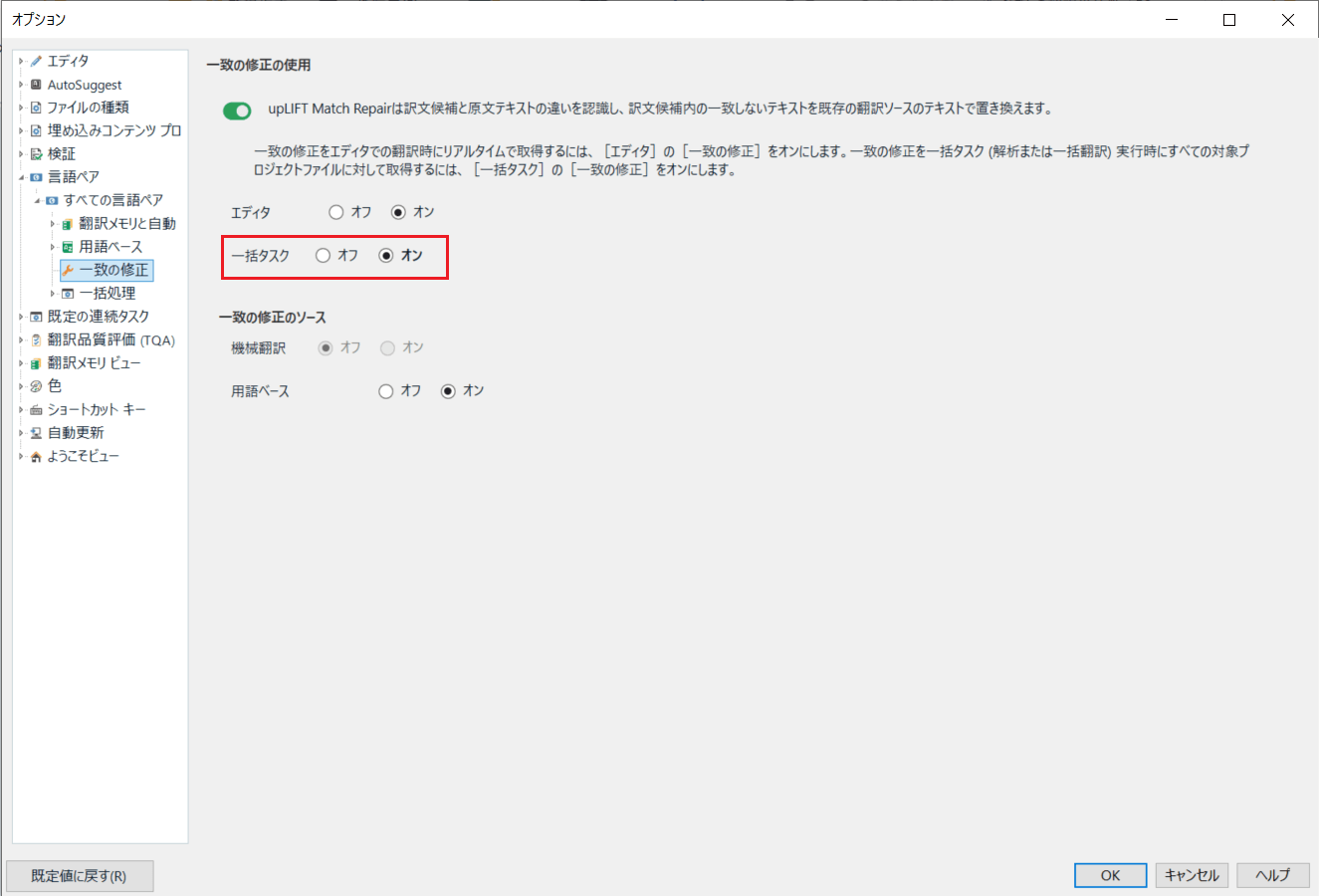Viewport: 1319px width, 896px height.
Task: Click the 用語ベース termbase icon
Action: click(68, 247)
